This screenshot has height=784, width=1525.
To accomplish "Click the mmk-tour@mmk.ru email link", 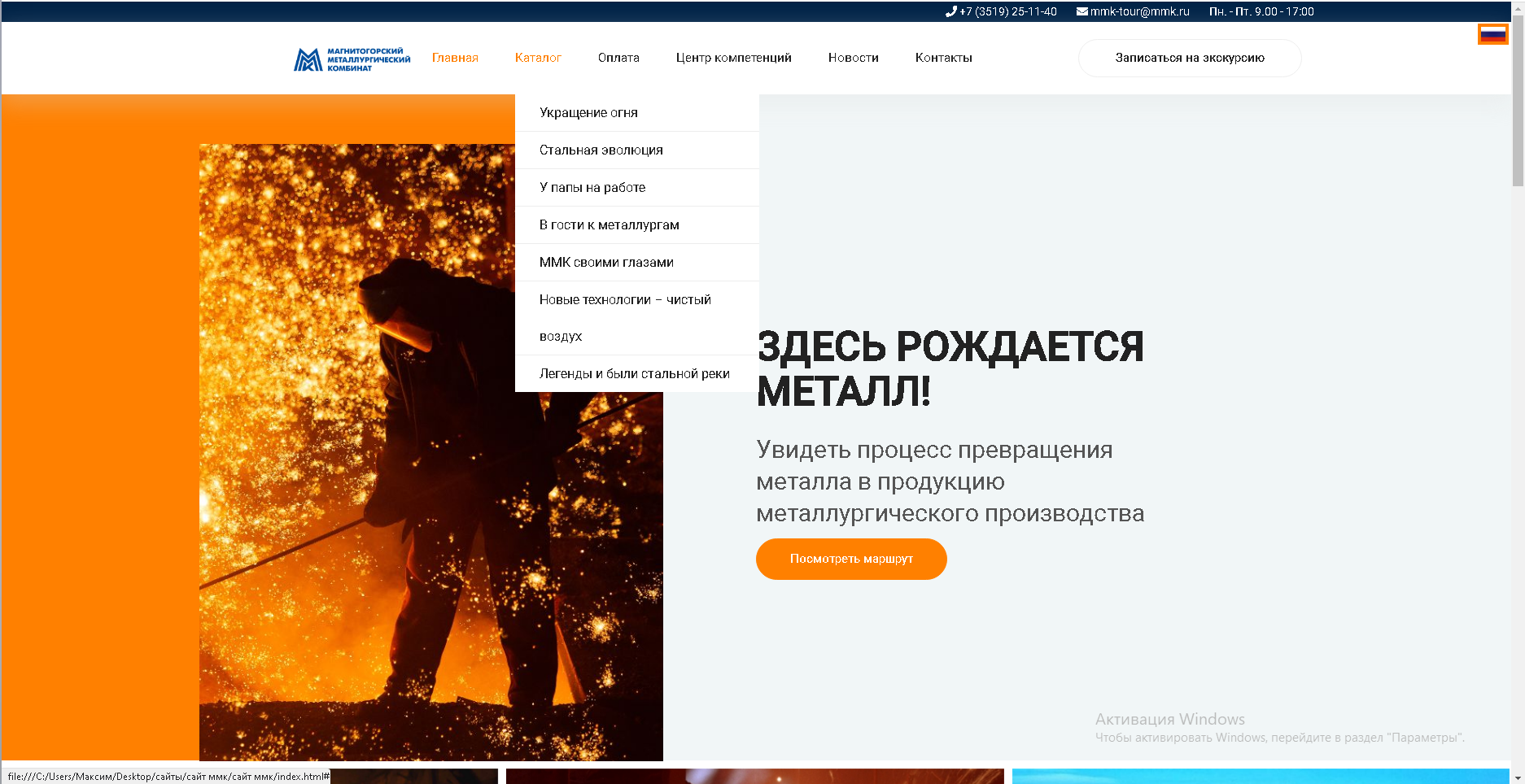I will coord(1139,11).
